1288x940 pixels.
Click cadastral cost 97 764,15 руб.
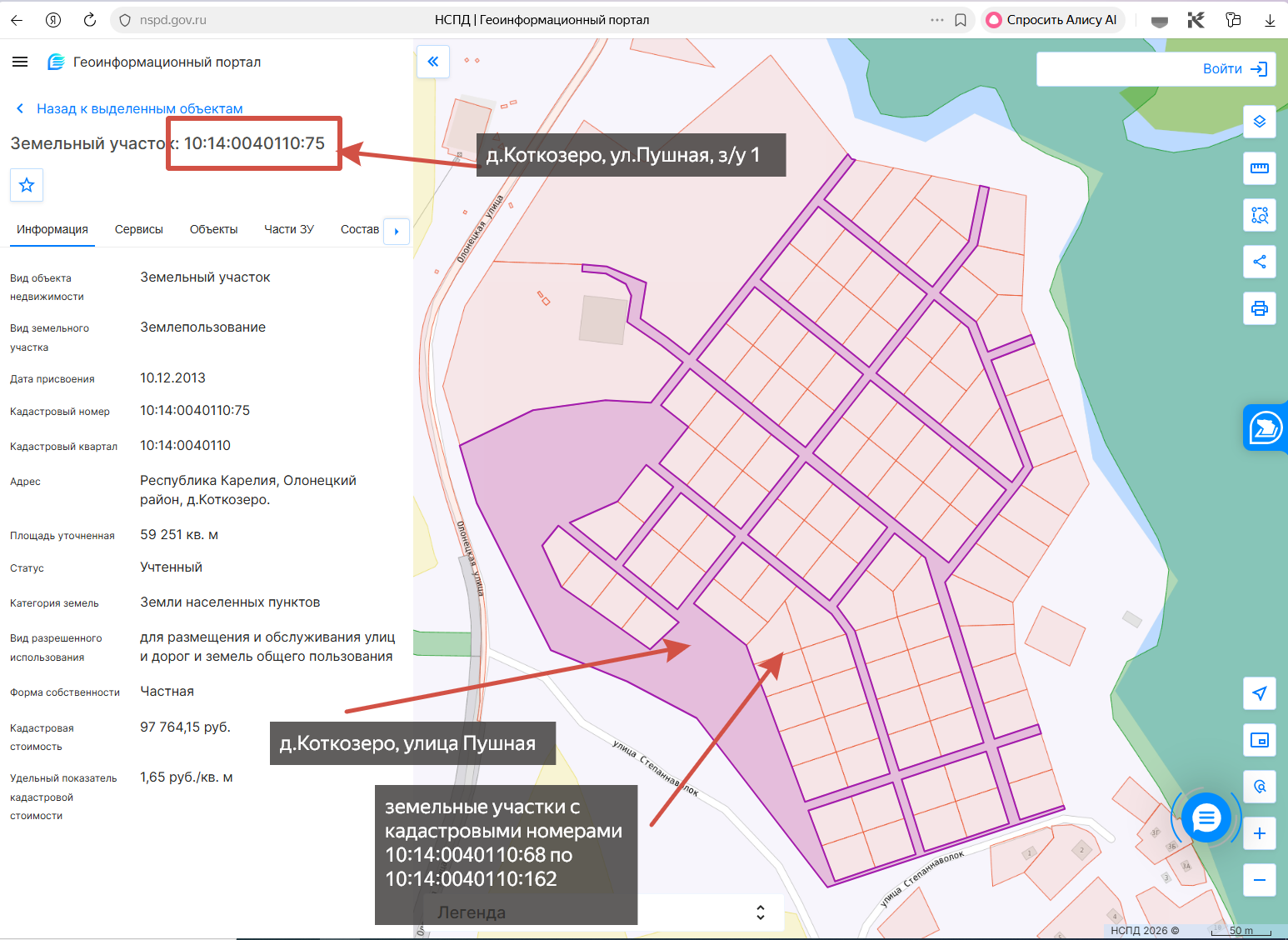click(185, 727)
